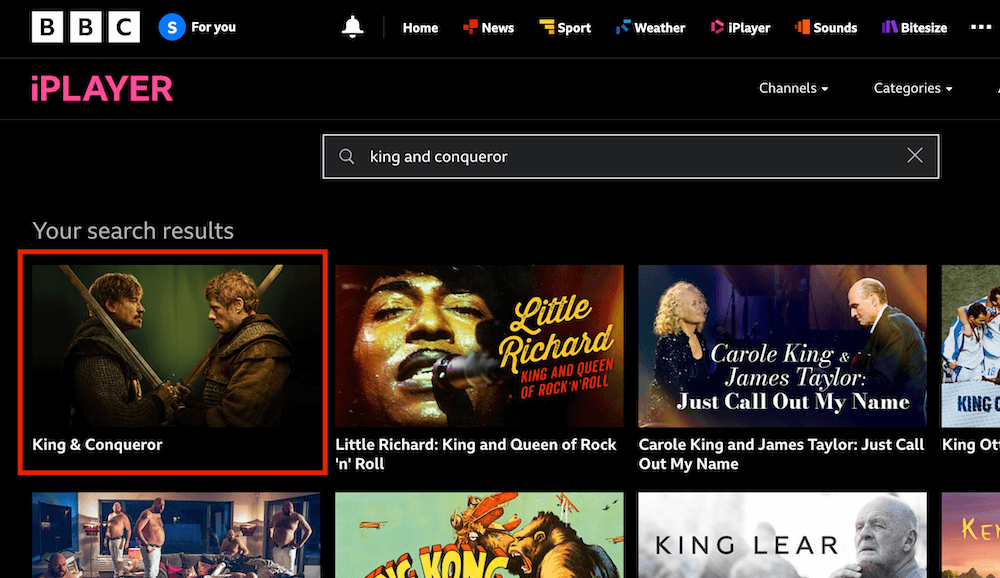The height and width of the screenshot is (578, 1000).
Task: Open the Little Richard thumbnail
Action: coord(479,346)
